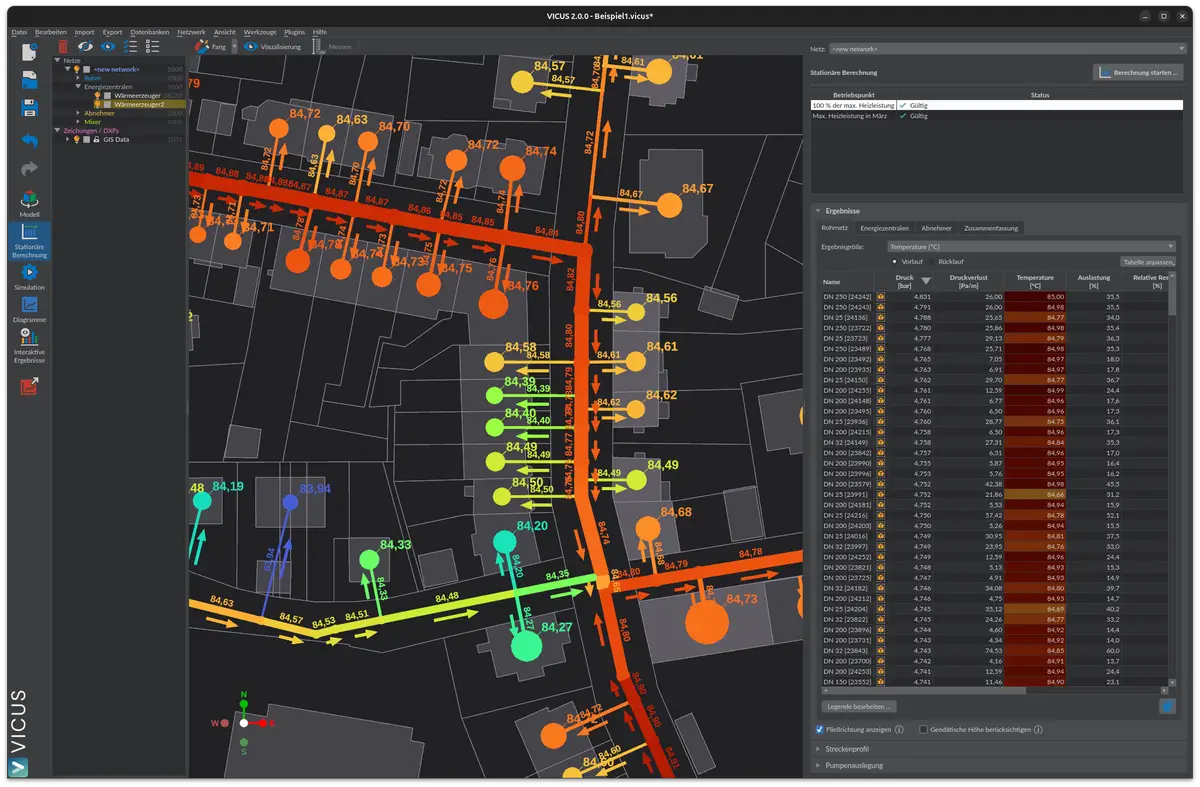Click the New project file icon
This screenshot has height=787, width=1200.
pos(30,52)
